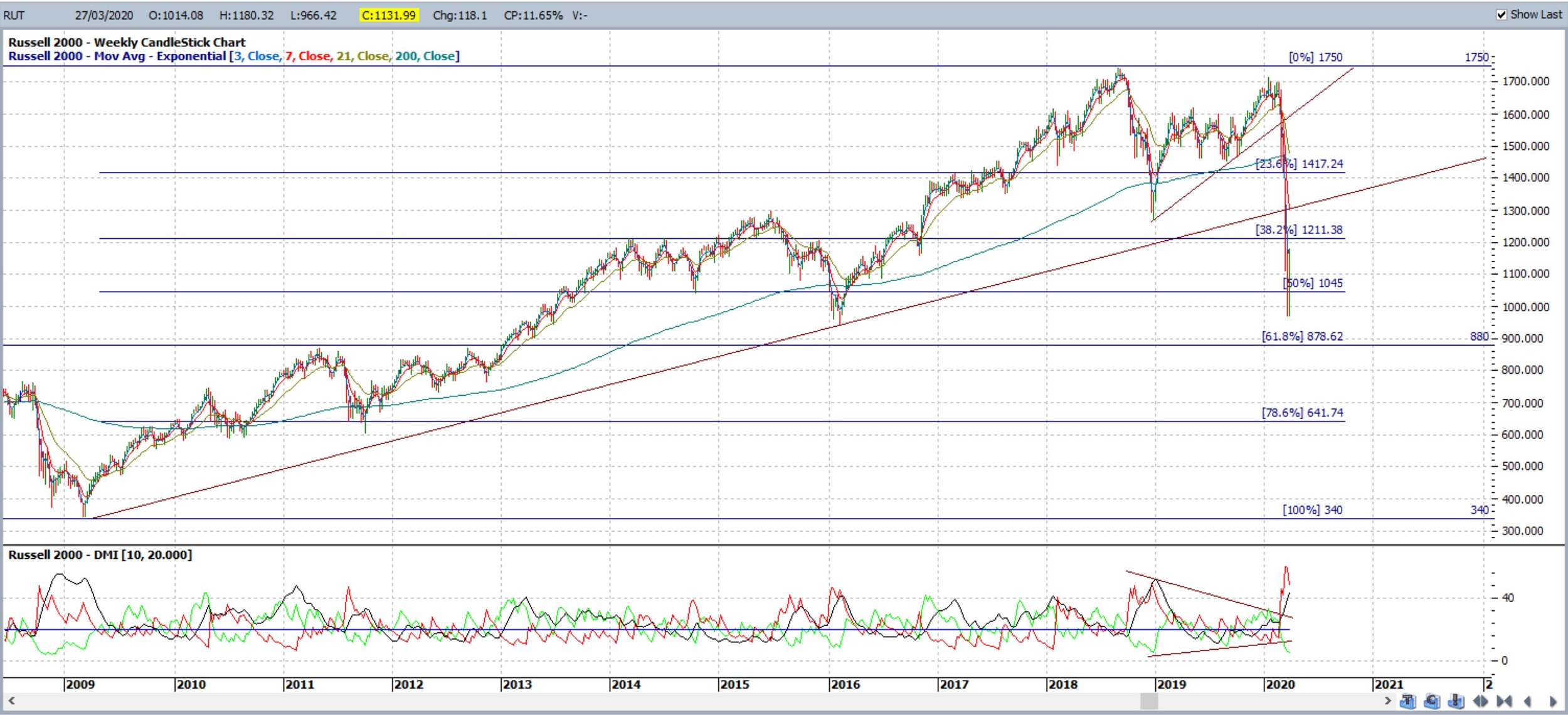Click the blue 'T' text tool icon

coord(1408,701)
